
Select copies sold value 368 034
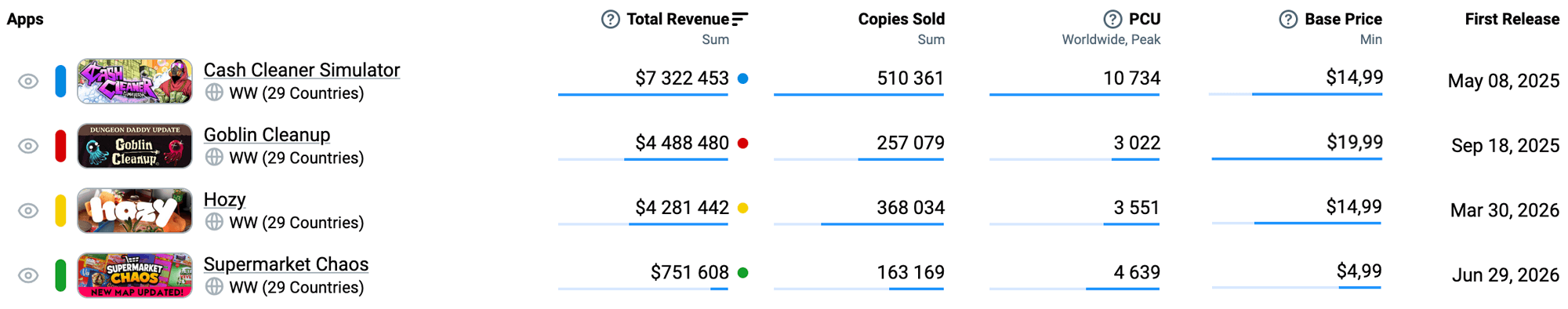pyautogui.click(x=910, y=208)
